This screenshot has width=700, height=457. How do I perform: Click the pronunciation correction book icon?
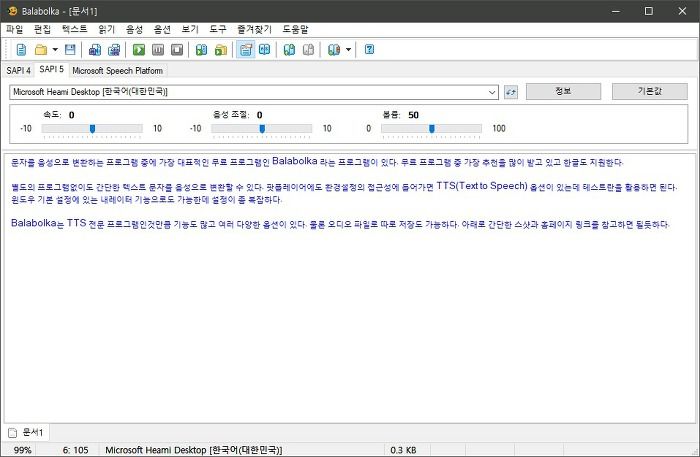point(265,50)
